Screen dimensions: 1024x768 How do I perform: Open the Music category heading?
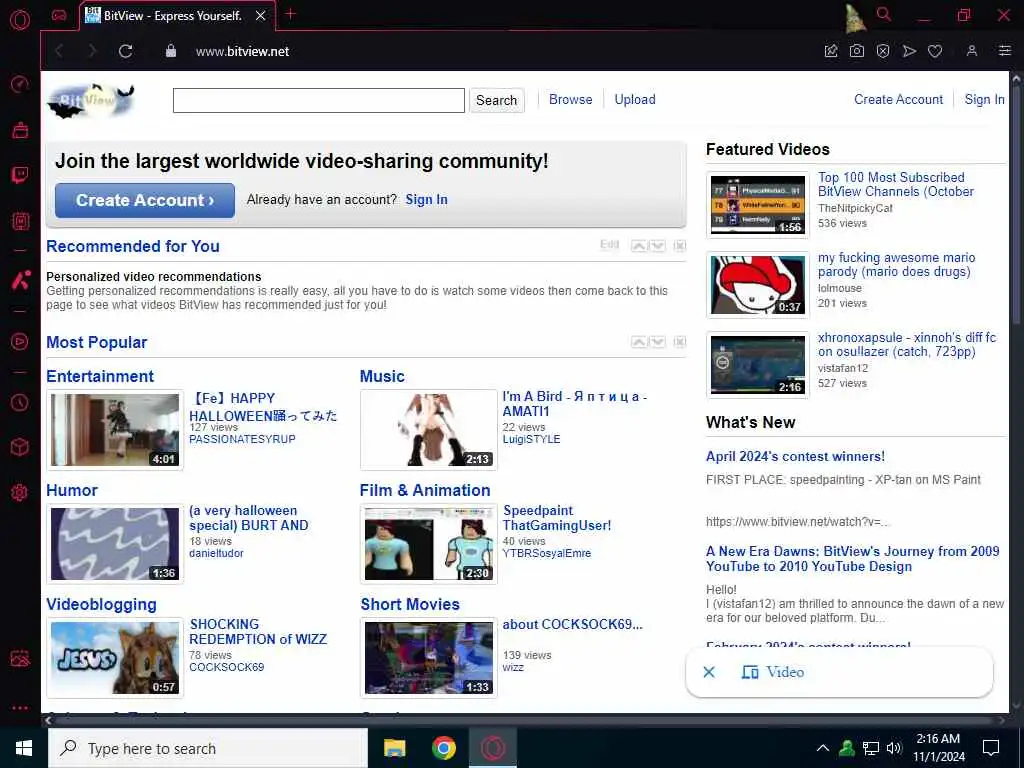pos(382,376)
